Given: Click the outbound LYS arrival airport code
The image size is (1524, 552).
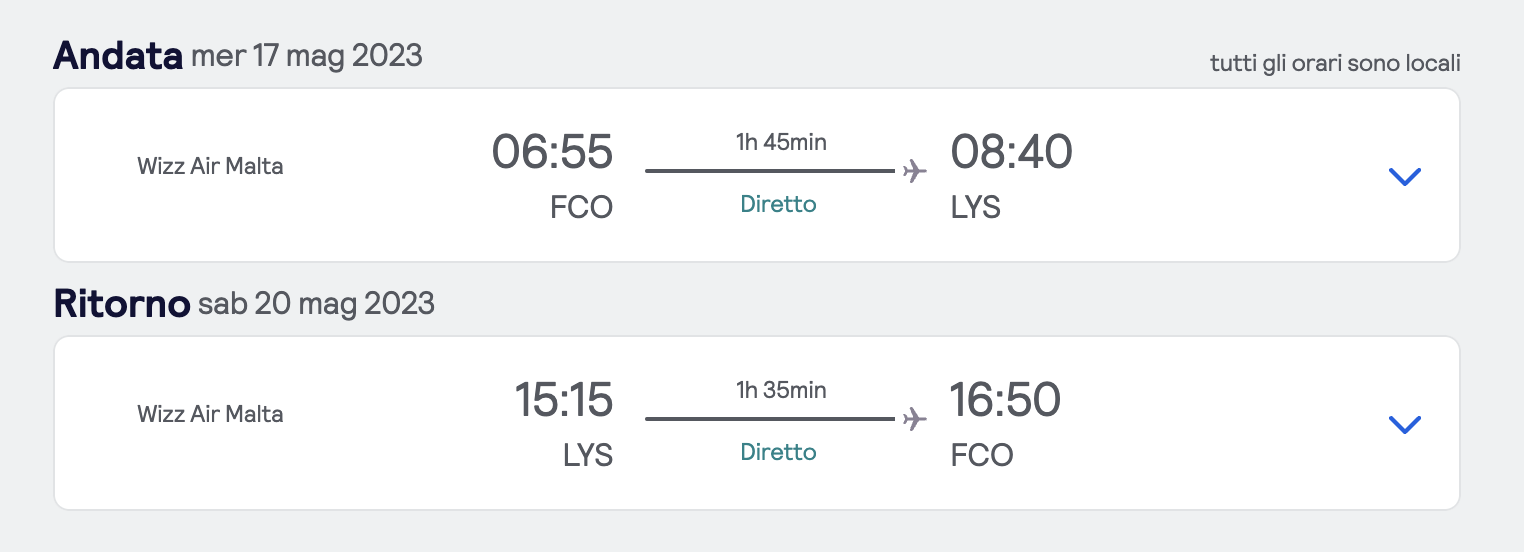Looking at the screenshot, I should 975,208.
